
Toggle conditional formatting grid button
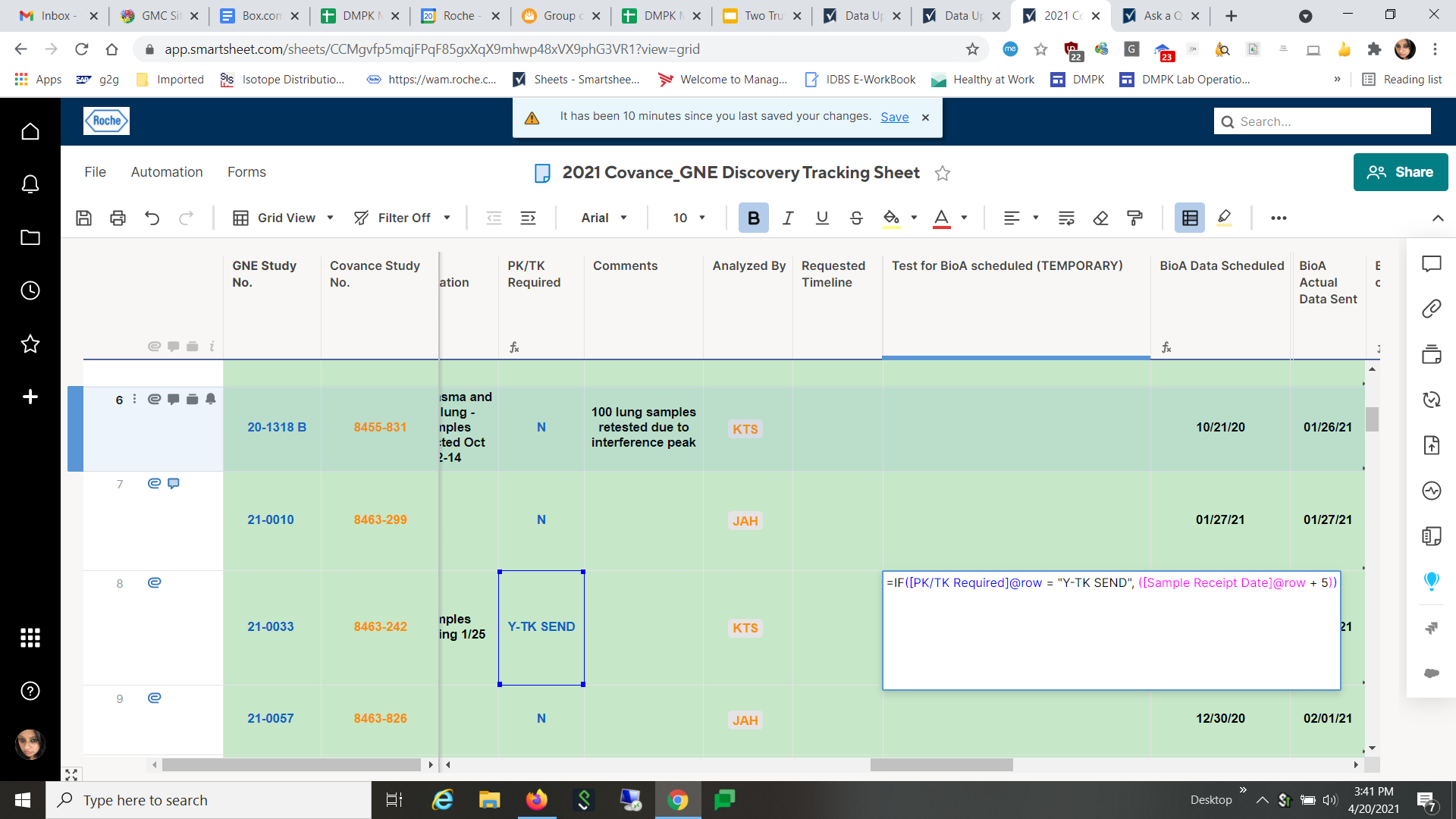click(x=1190, y=218)
